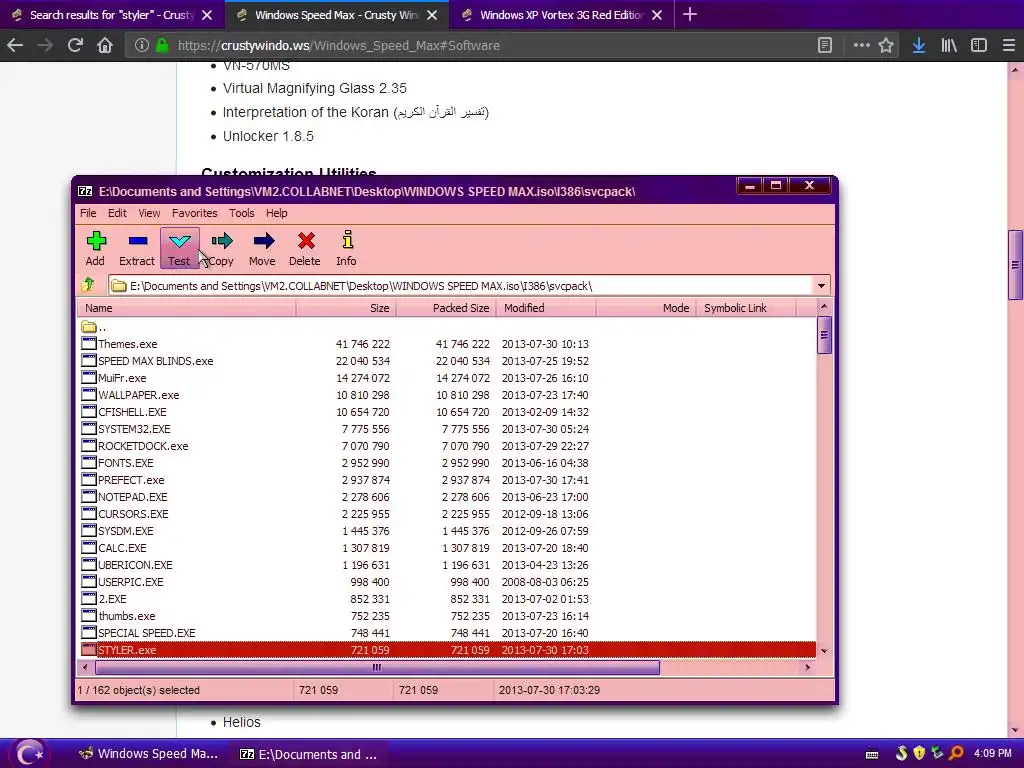Switch to the Search results for styler tab

pyautogui.click(x=112, y=14)
